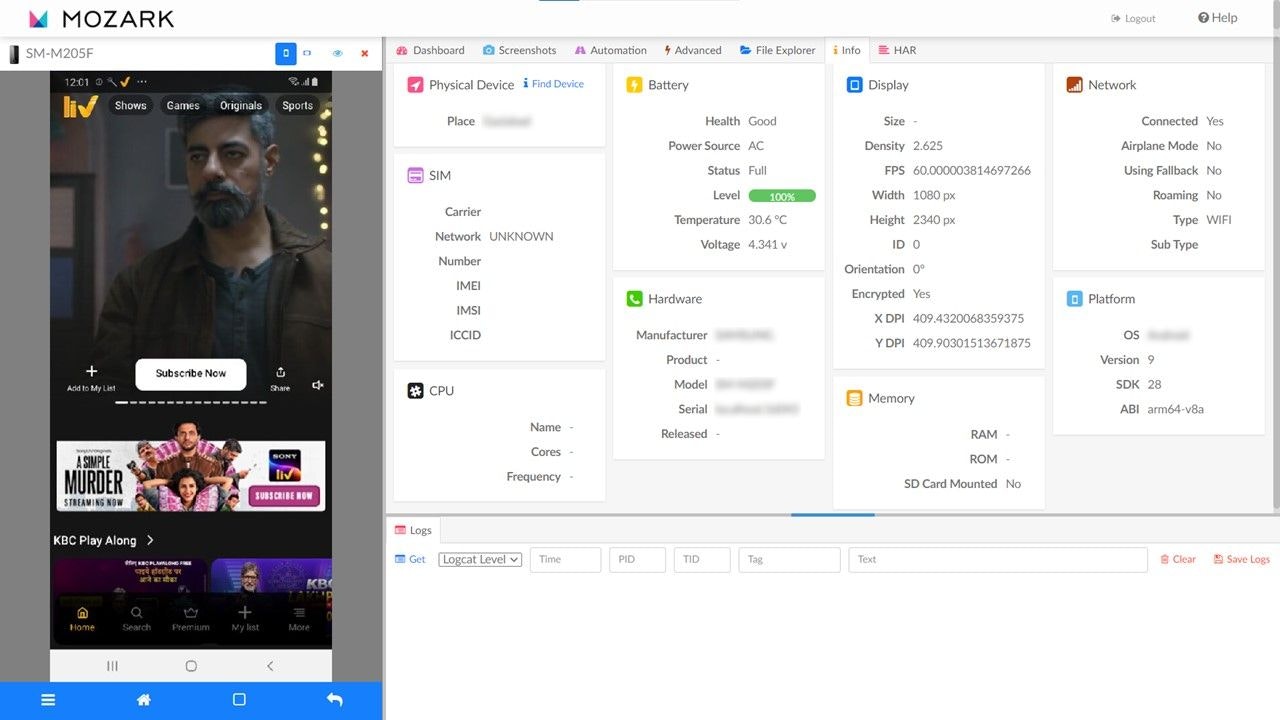Click the battery level 100% bar
The height and width of the screenshot is (720, 1280).
tap(782, 196)
